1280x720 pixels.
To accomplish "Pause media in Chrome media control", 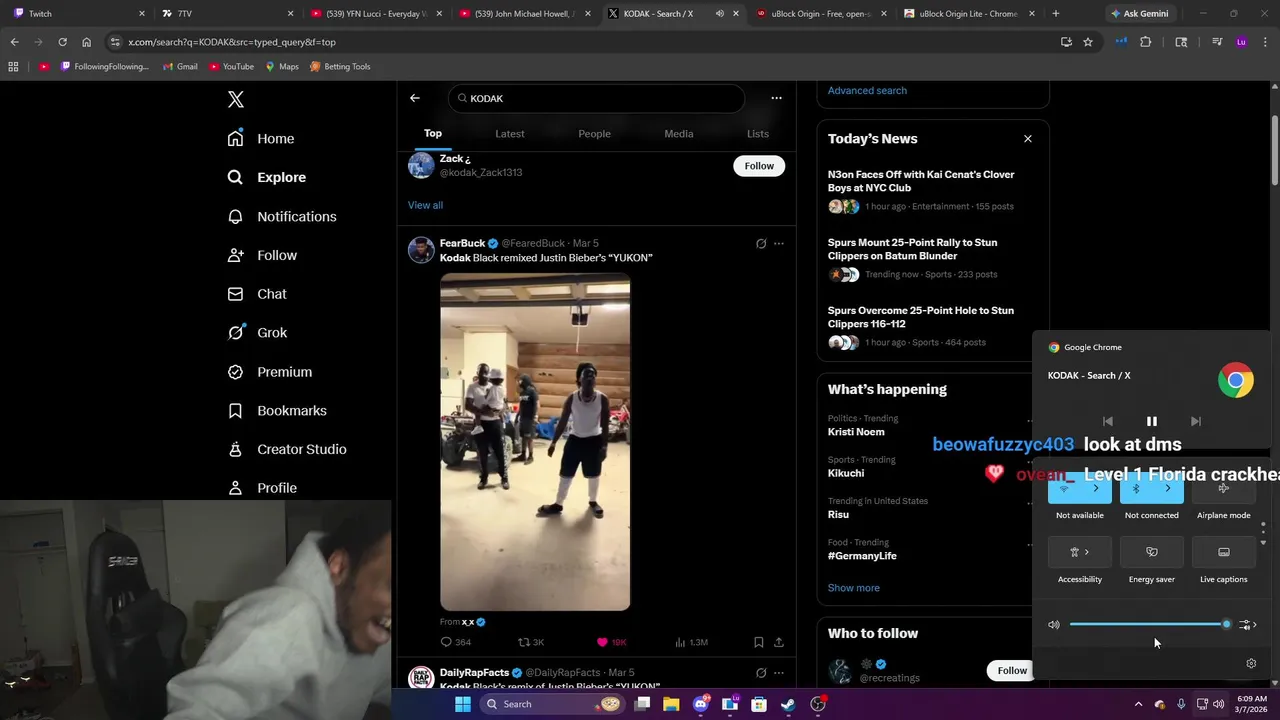I will coord(1151,421).
